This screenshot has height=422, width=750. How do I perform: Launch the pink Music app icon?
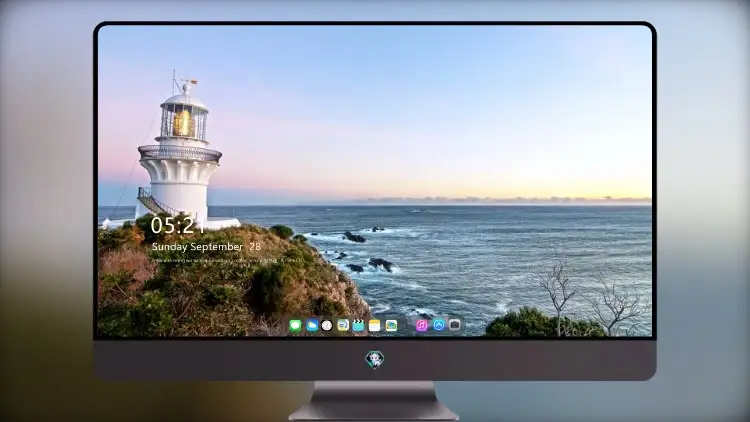click(422, 326)
